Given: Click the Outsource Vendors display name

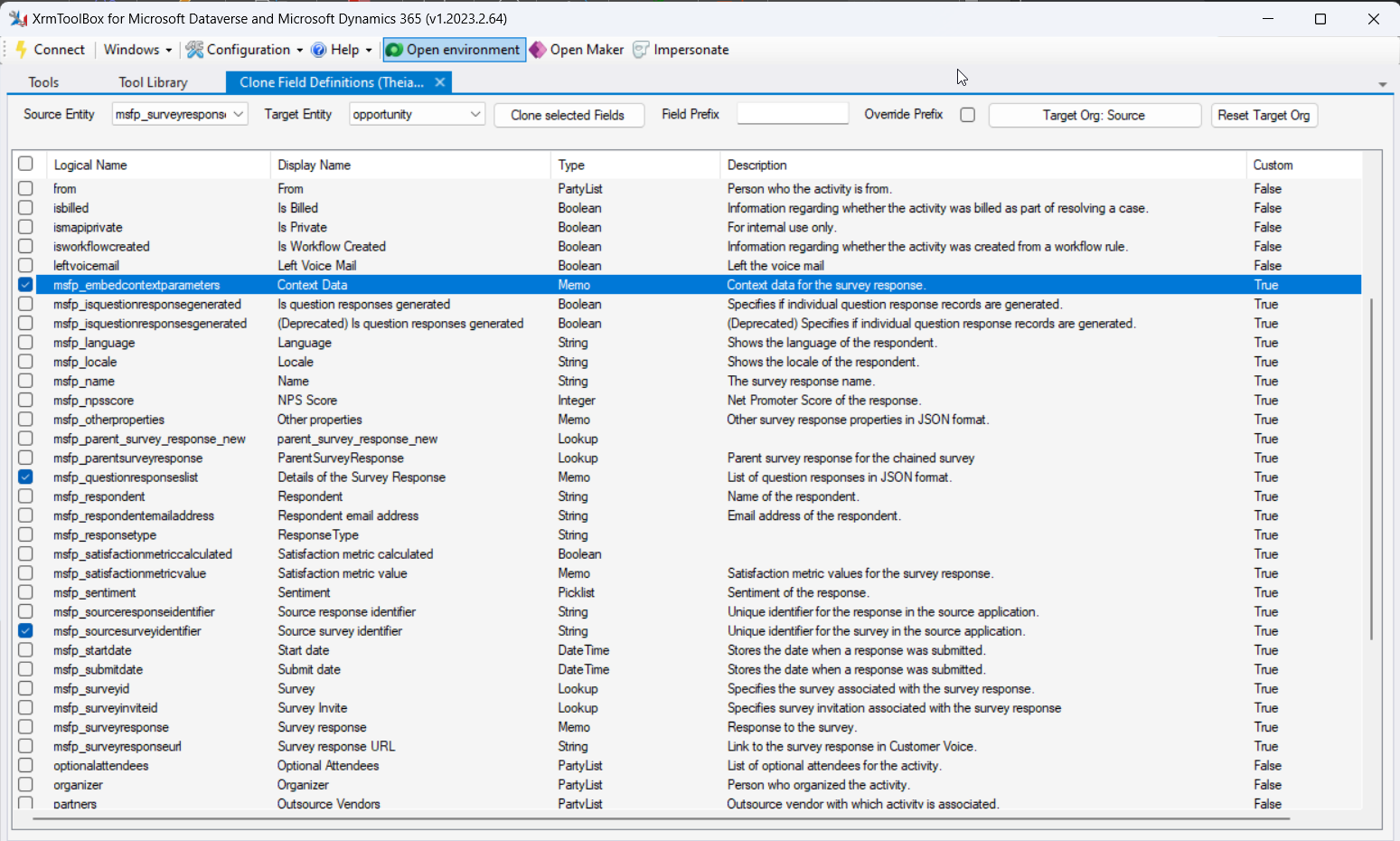Looking at the screenshot, I should click(329, 804).
